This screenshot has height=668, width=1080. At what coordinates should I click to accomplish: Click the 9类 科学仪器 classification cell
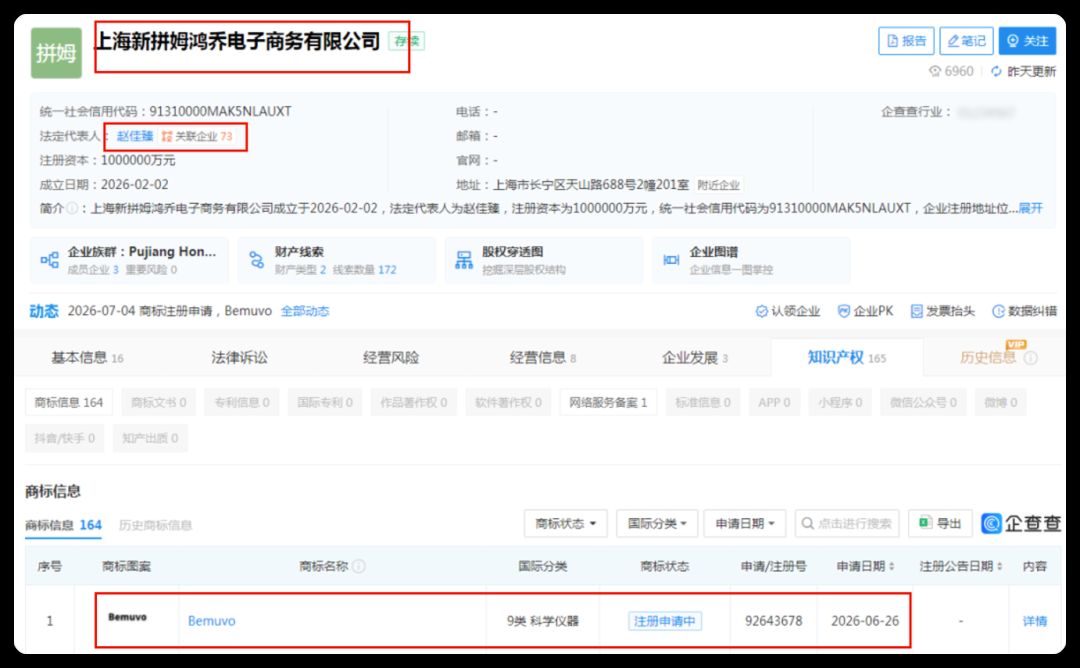pos(543,621)
